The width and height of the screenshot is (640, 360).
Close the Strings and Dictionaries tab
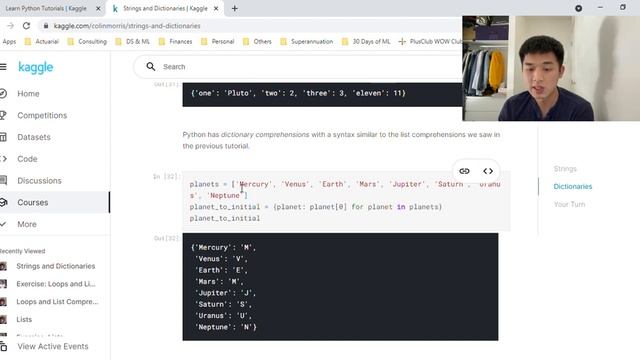216,8
